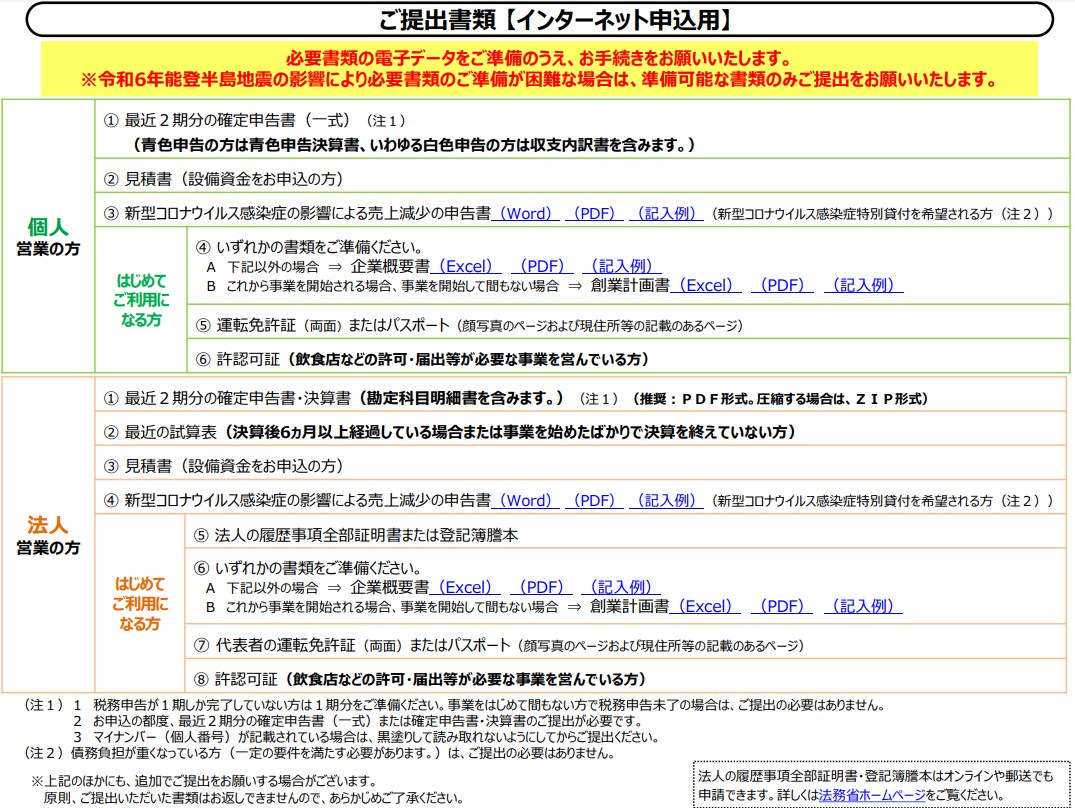The height and width of the screenshot is (808, 1075).
Task: Click individual row ① 最近2期分の確定申告書（一式）
Action: tap(582, 130)
